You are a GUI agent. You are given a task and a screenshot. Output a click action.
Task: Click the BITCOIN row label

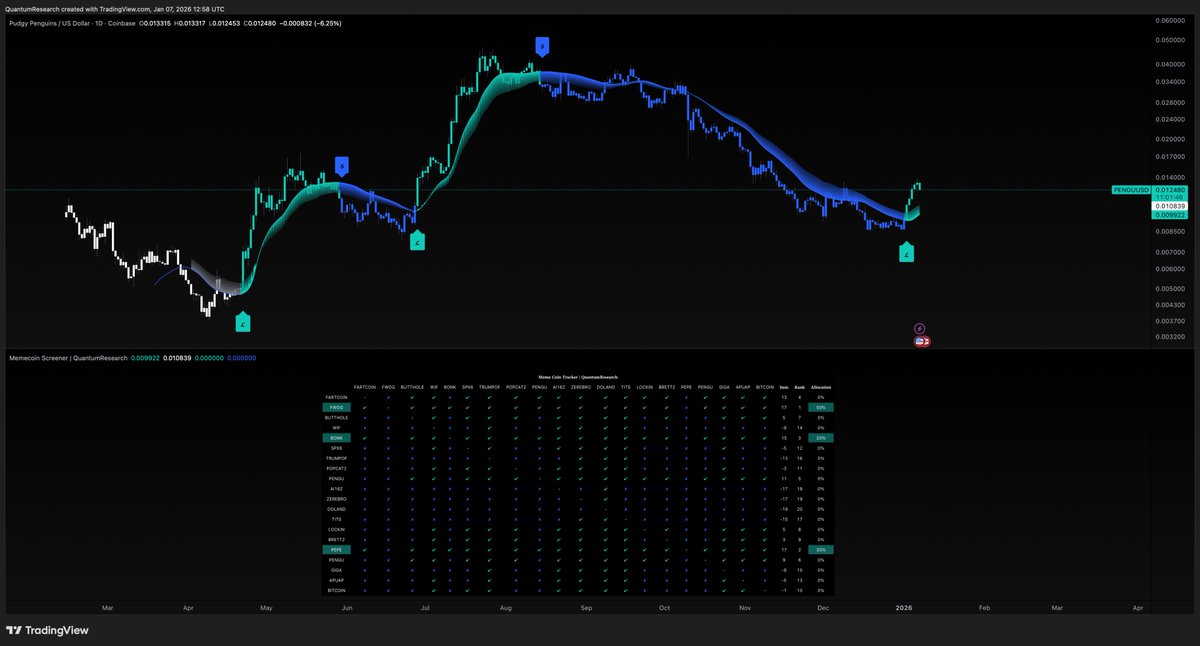coord(337,591)
